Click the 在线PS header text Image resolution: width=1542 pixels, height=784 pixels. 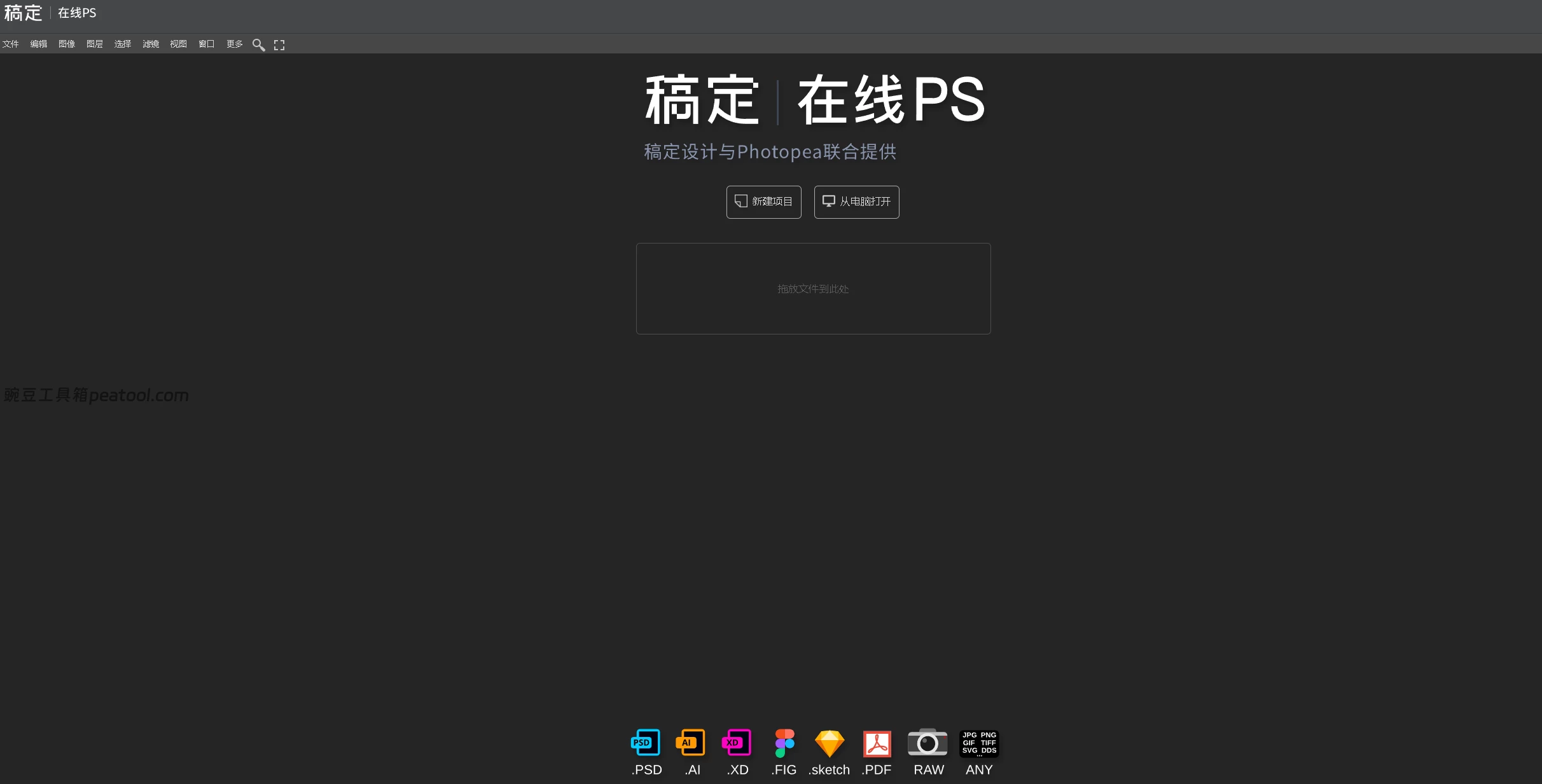[77, 13]
